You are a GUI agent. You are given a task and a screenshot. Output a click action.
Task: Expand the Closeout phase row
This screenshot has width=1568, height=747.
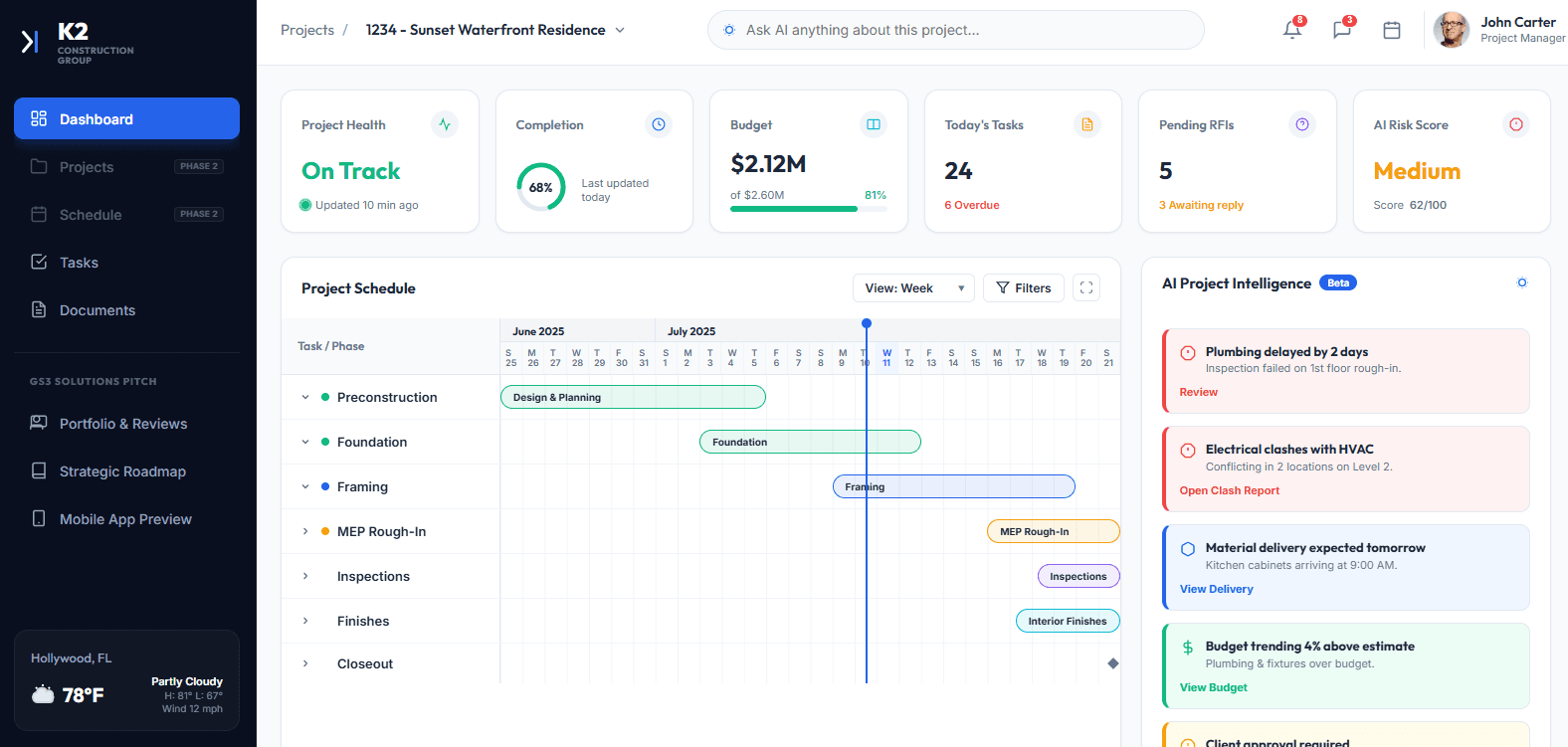coord(305,663)
